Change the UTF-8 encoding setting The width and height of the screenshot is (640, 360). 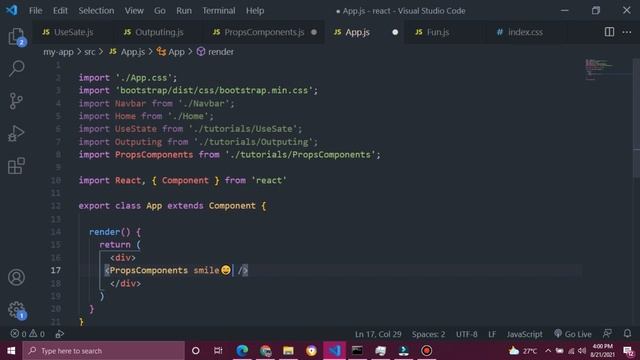tap(467, 334)
